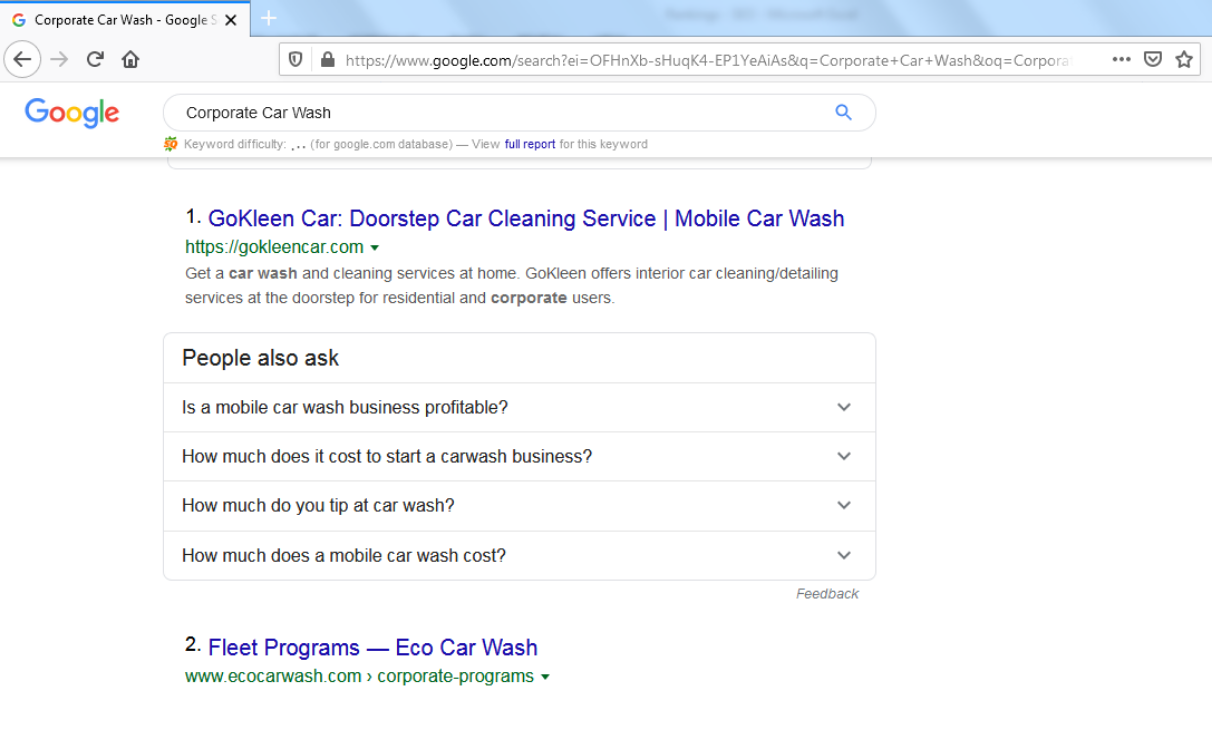The image size is (1212, 730).
Task: Expand 'How much do you tip at car wash?'
Action: click(x=519, y=506)
